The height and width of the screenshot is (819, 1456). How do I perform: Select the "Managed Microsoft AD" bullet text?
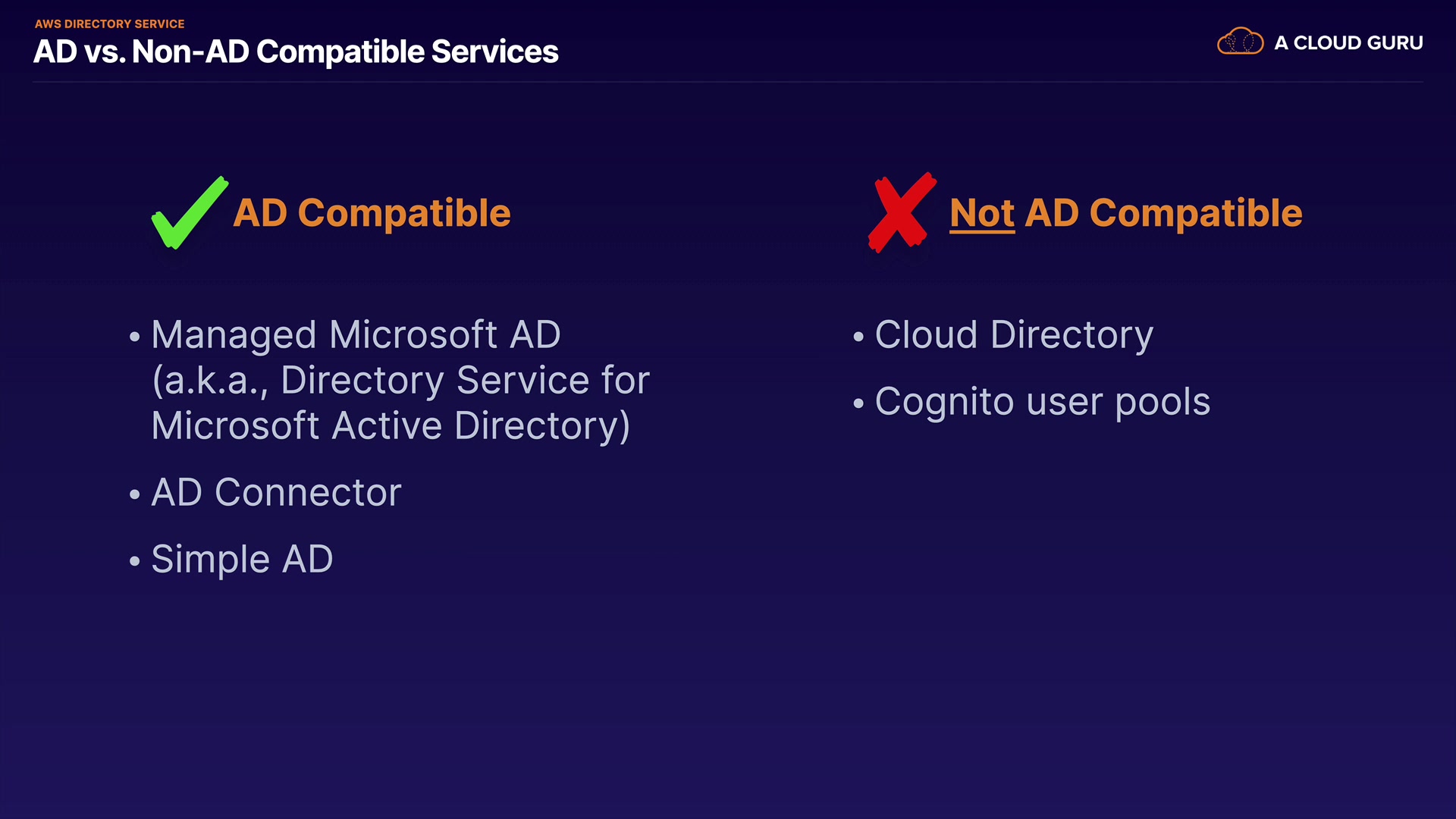point(356,335)
